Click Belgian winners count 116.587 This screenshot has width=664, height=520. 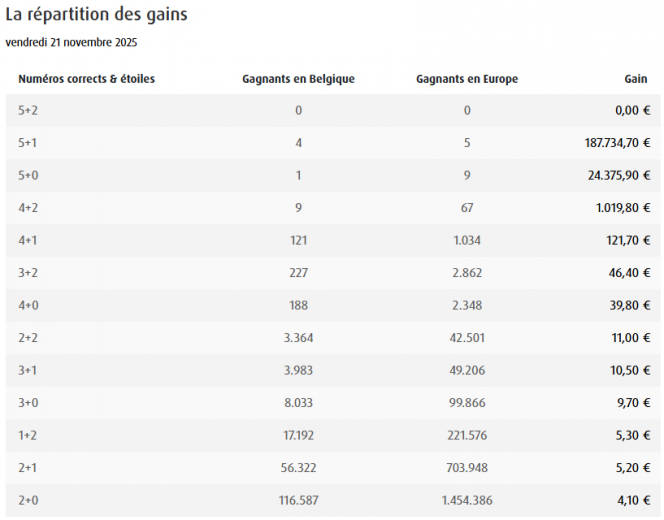pyautogui.click(x=298, y=500)
